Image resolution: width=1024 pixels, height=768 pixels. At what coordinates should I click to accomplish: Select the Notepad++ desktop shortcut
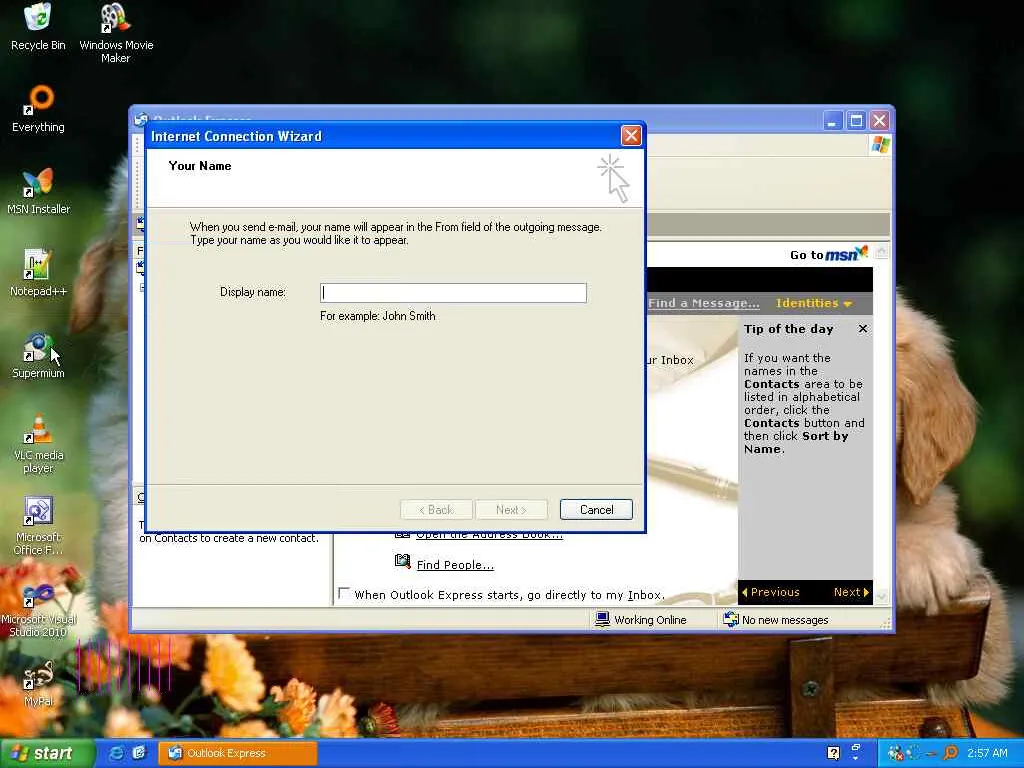(x=38, y=273)
